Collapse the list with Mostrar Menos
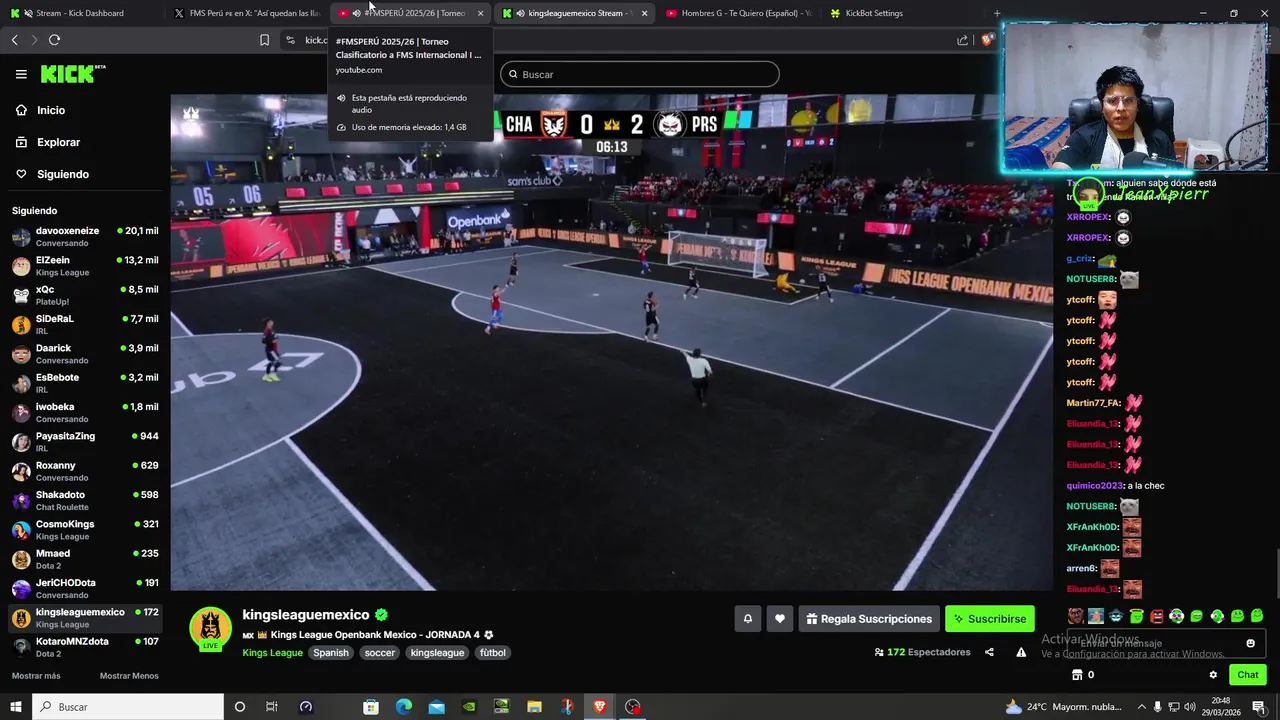The image size is (1280, 720). point(129,676)
